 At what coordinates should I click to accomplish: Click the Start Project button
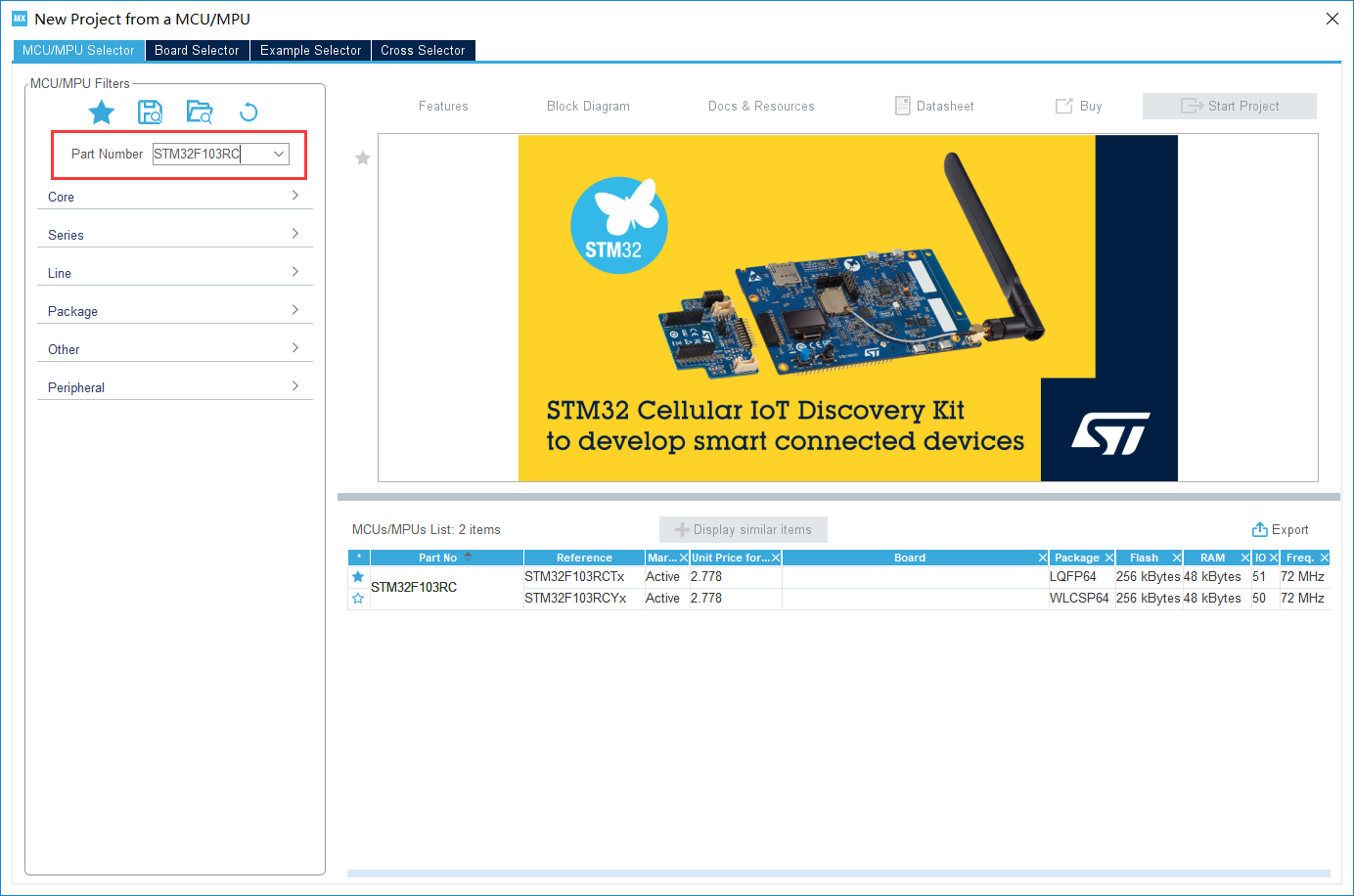tap(1229, 106)
